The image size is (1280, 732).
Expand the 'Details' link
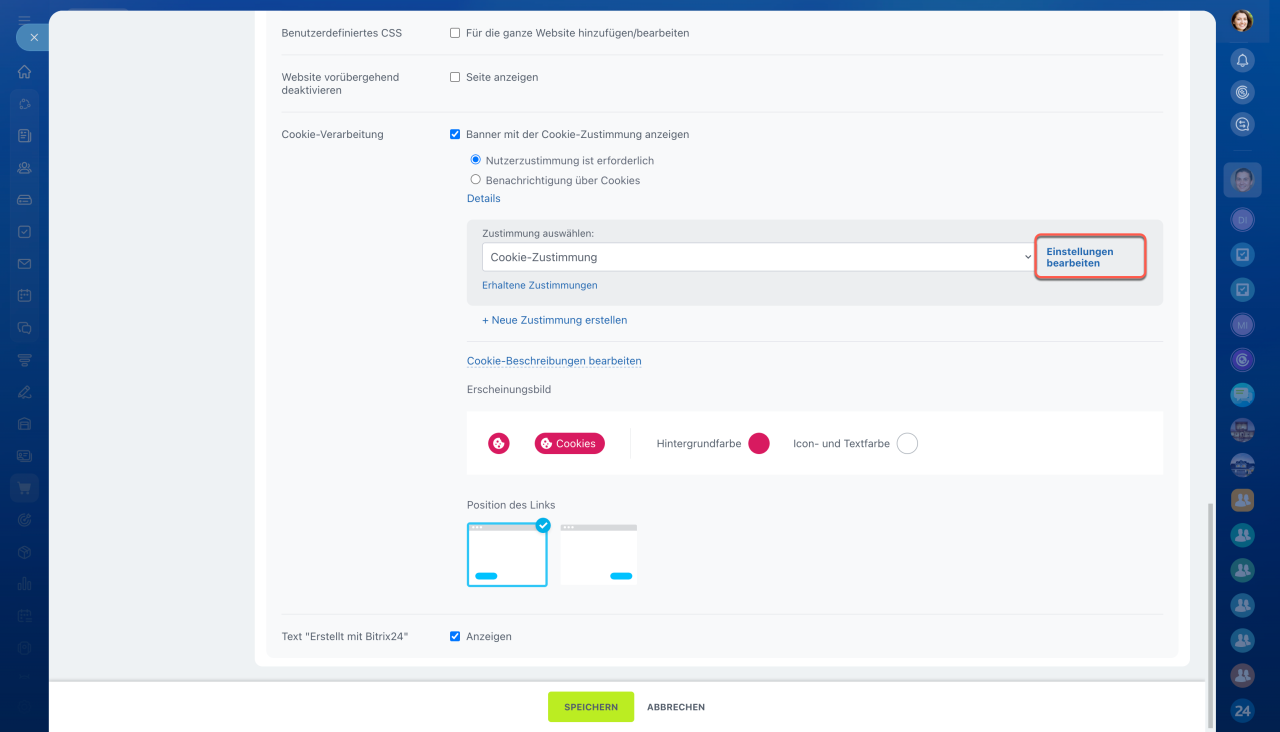coord(483,198)
